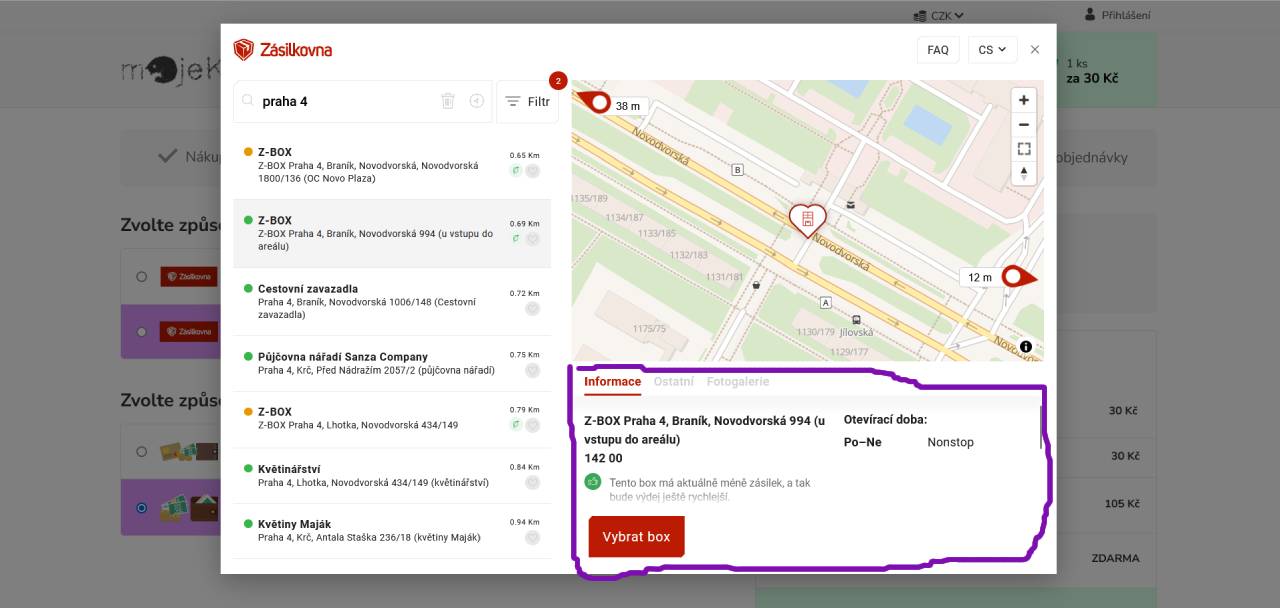Select the Květiny Maják list entry

[x=392, y=530]
